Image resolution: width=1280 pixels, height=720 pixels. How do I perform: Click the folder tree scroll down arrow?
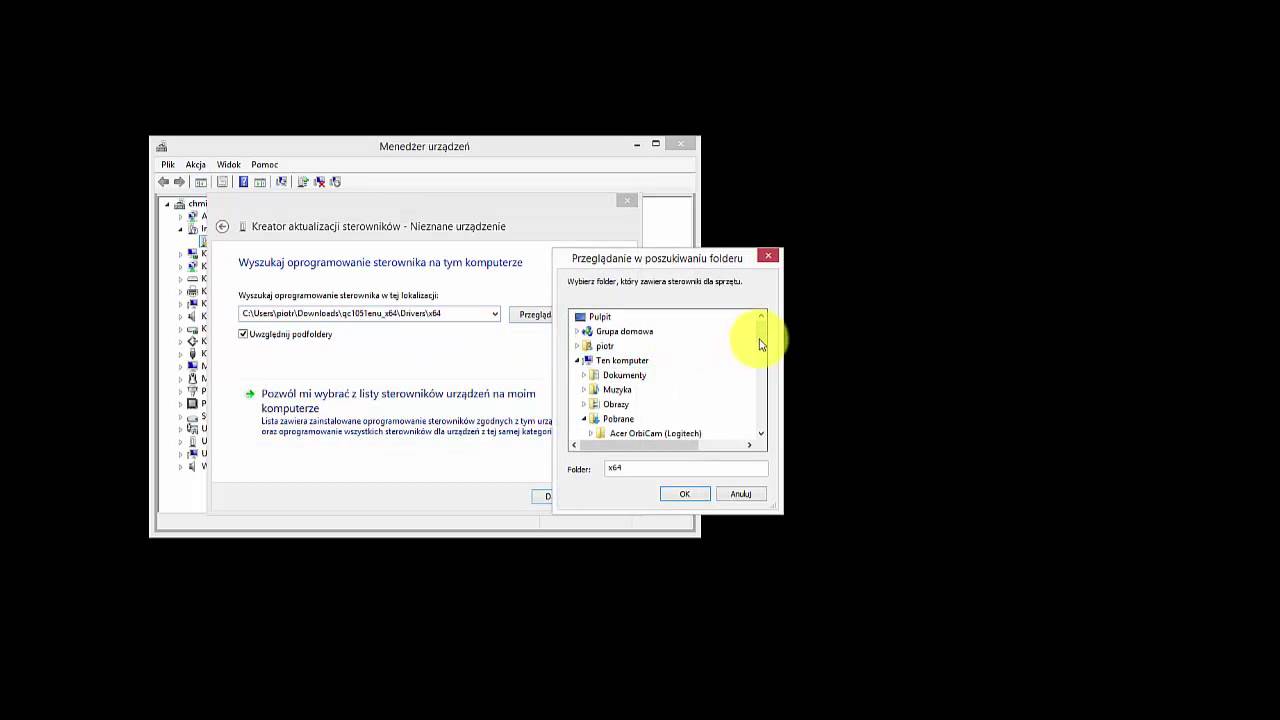pyautogui.click(x=761, y=434)
